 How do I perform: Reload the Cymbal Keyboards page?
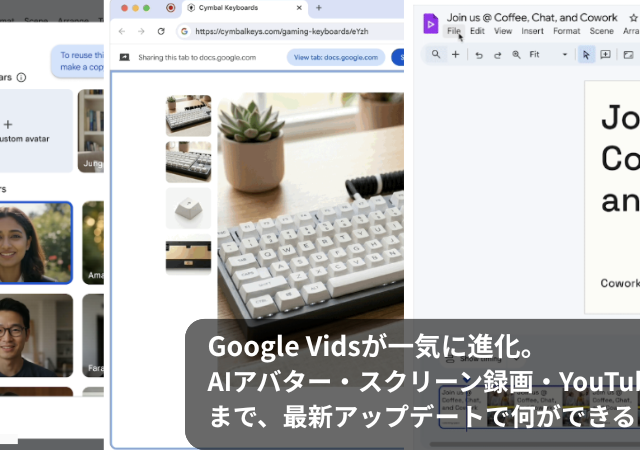162,31
